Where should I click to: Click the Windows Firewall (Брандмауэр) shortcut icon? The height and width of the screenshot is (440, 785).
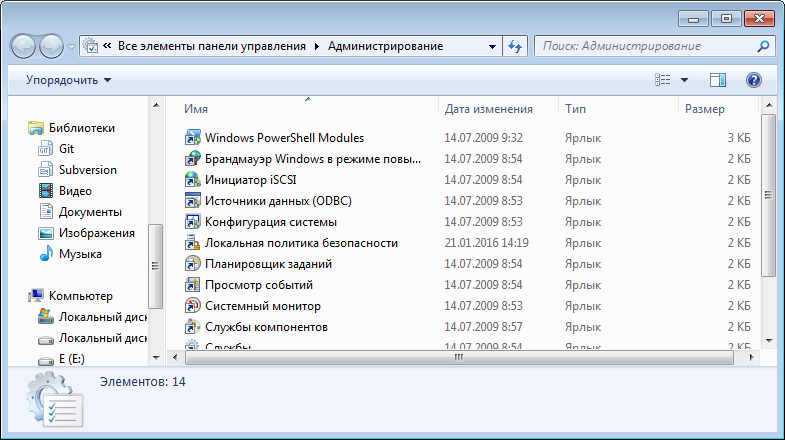(x=192, y=159)
